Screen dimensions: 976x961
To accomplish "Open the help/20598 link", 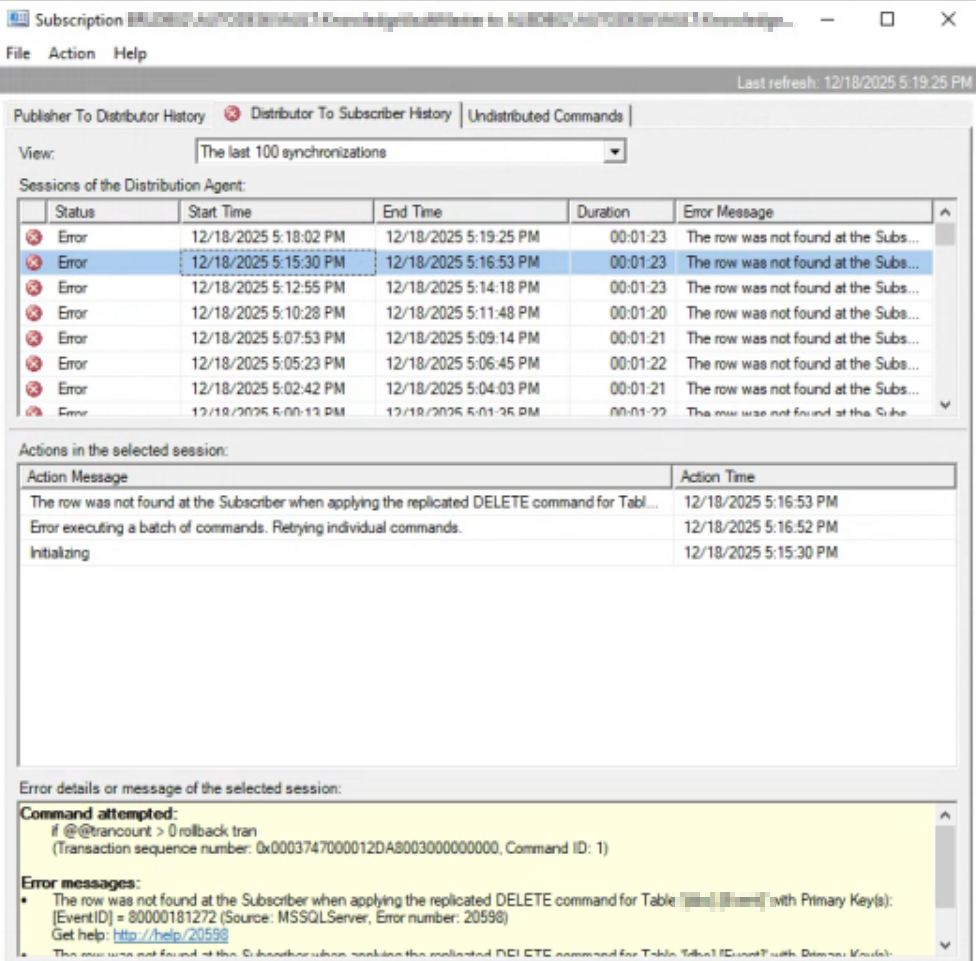I will [x=171, y=935].
